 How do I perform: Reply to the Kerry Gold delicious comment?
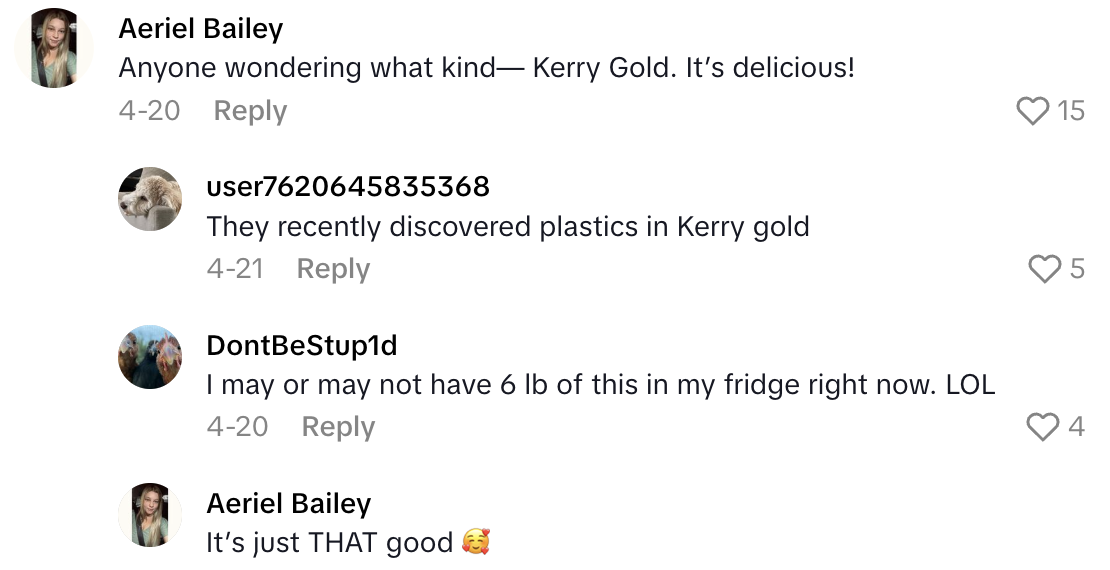[x=250, y=111]
